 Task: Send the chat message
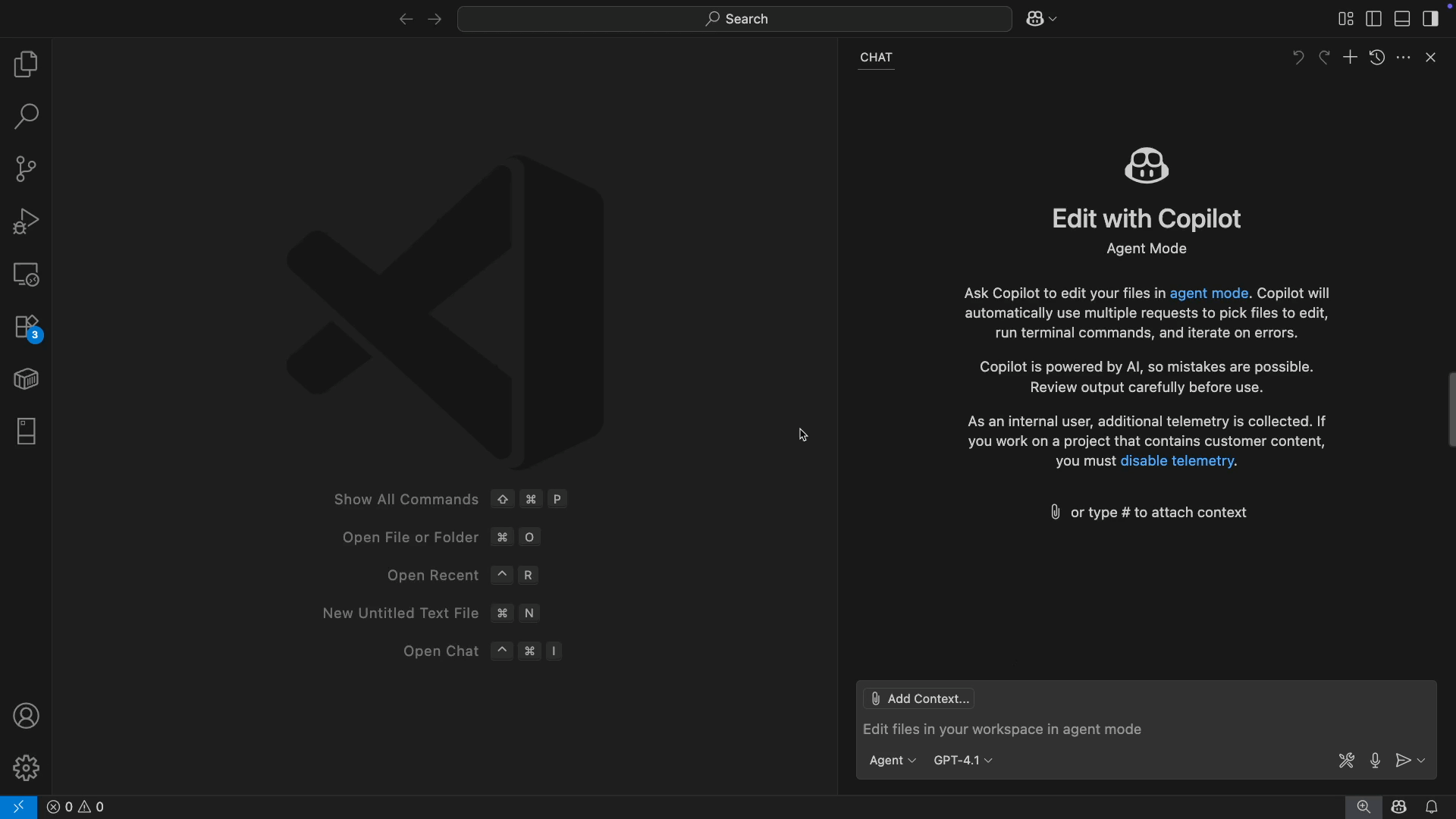pos(1404,761)
